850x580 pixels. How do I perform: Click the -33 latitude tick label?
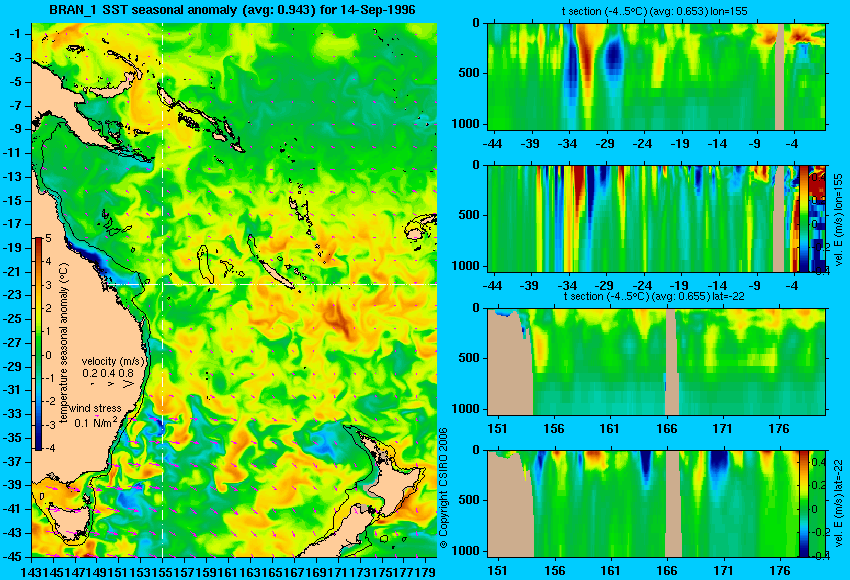point(13,414)
